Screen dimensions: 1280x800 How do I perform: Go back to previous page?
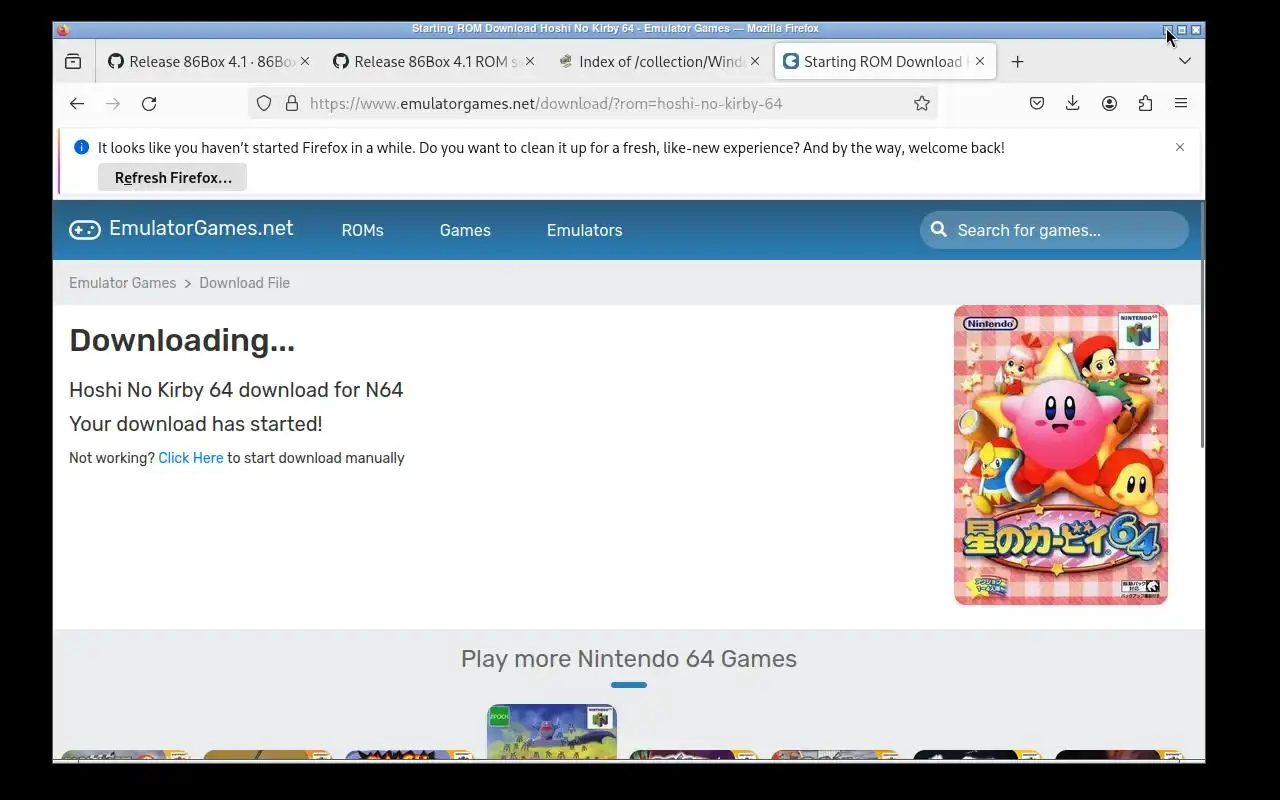pos(77,104)
